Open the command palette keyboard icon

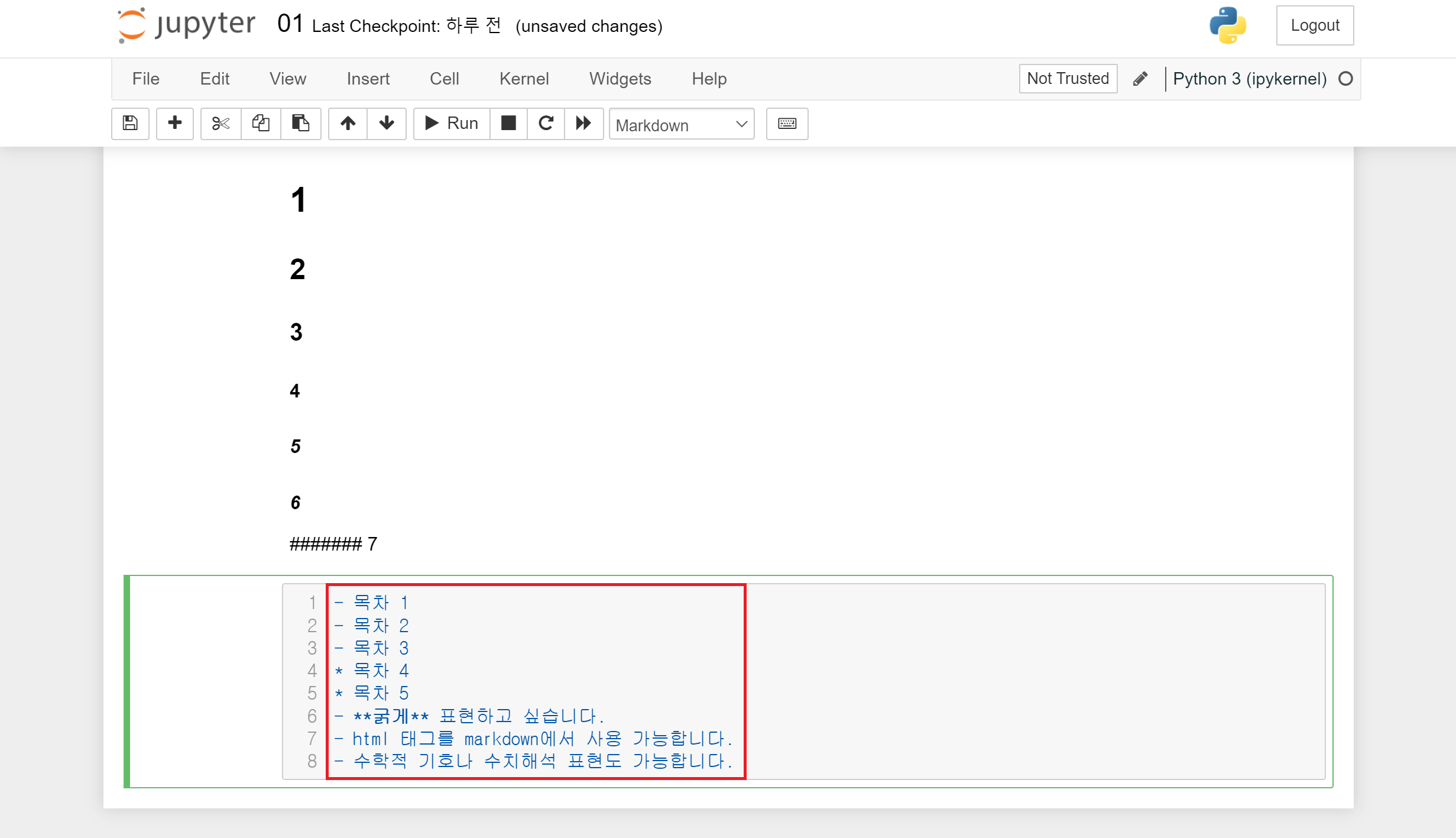pos(787,123)
